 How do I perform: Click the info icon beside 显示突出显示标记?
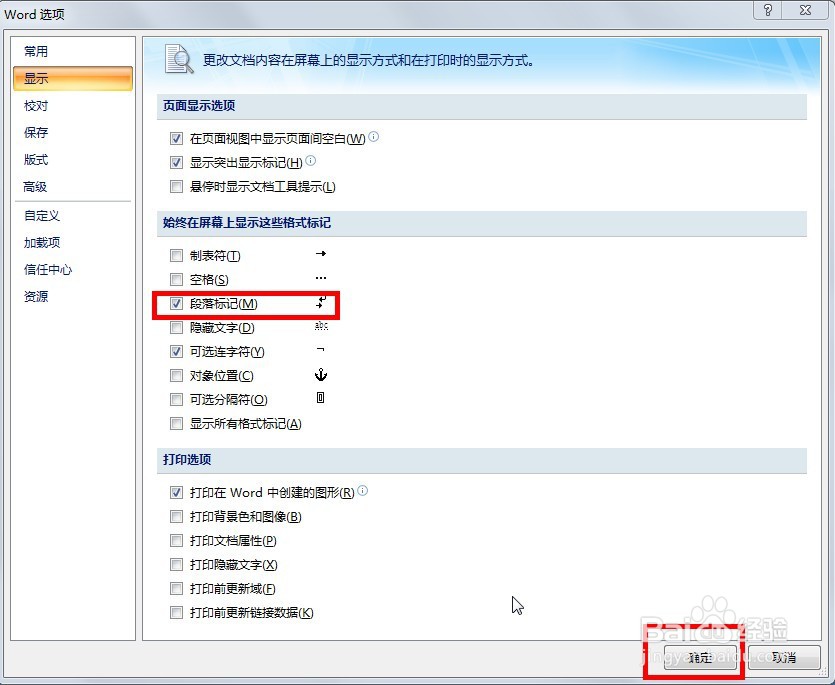[x=311, y=160]
